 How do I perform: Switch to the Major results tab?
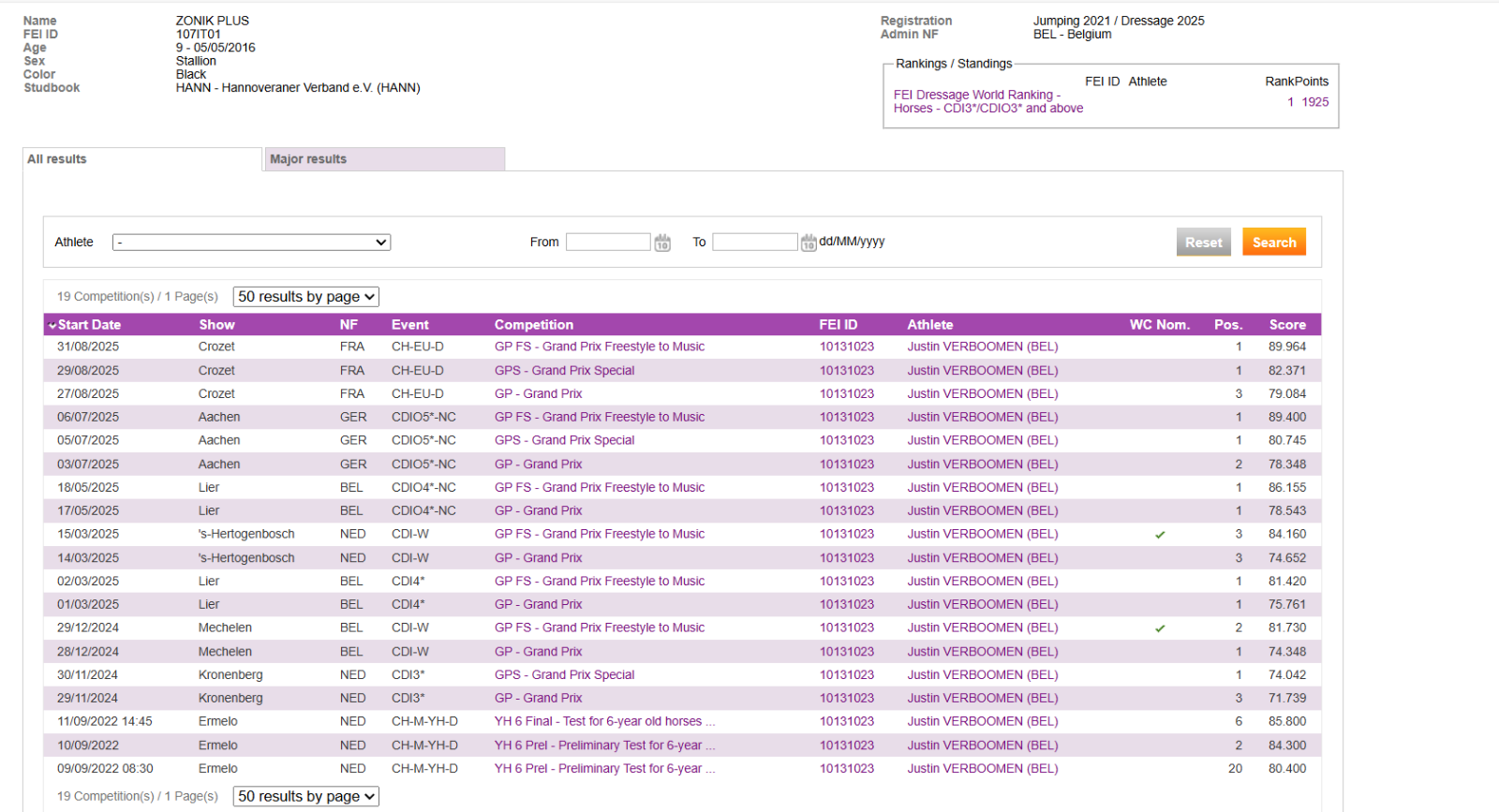coord(385,159)
